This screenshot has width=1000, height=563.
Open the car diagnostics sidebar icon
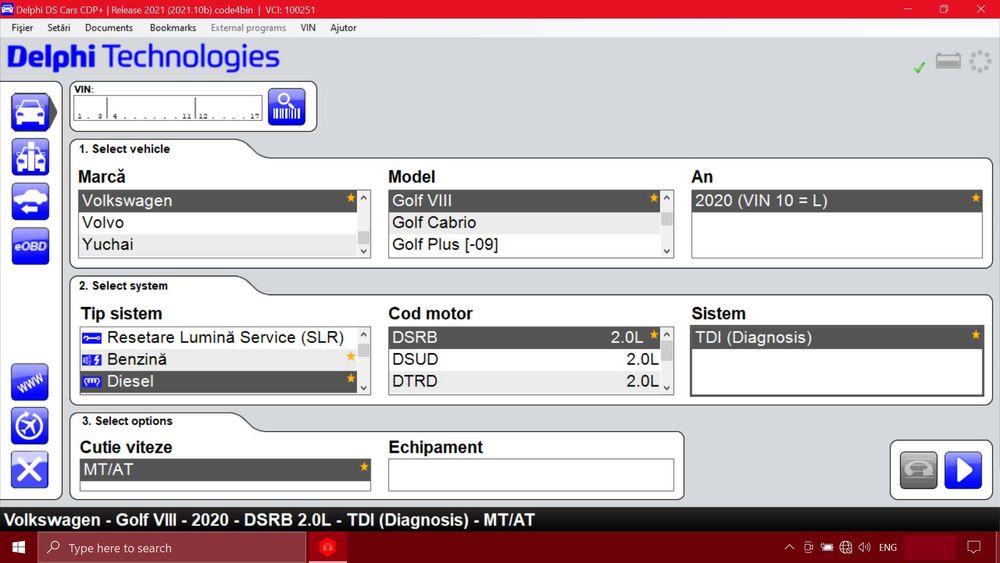click(x=30, y=112)
